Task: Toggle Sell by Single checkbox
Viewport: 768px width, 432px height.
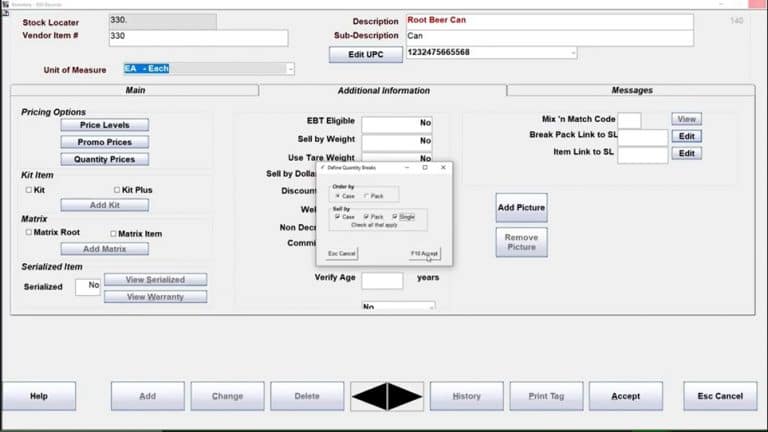Action: [396, 217]
